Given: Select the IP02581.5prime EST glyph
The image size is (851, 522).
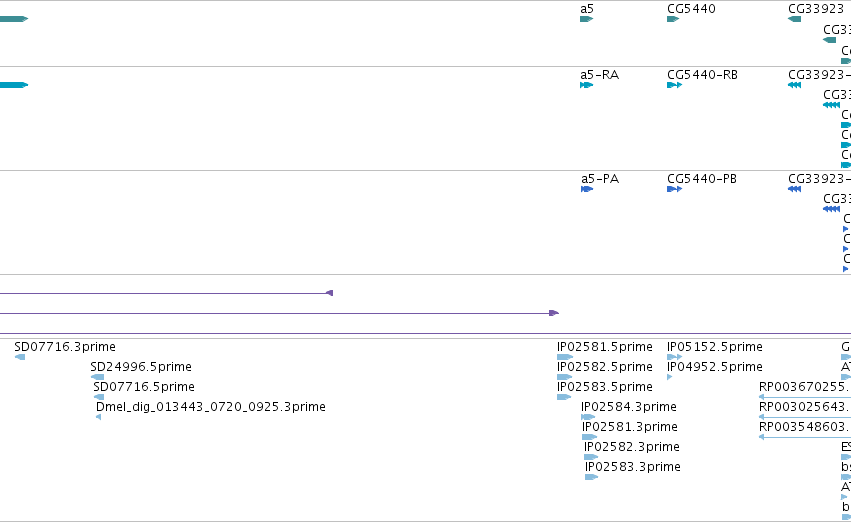Looking at the screenshot, I should 565,357.
